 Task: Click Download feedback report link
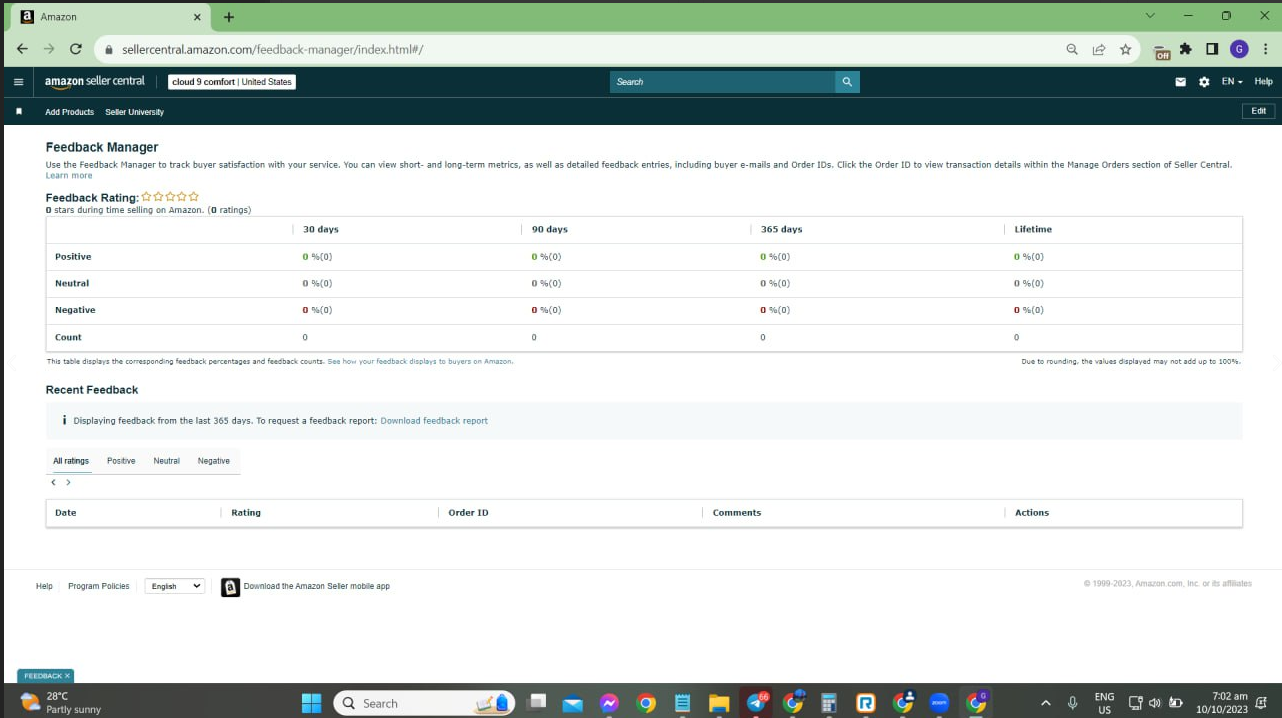coord(434,421)
